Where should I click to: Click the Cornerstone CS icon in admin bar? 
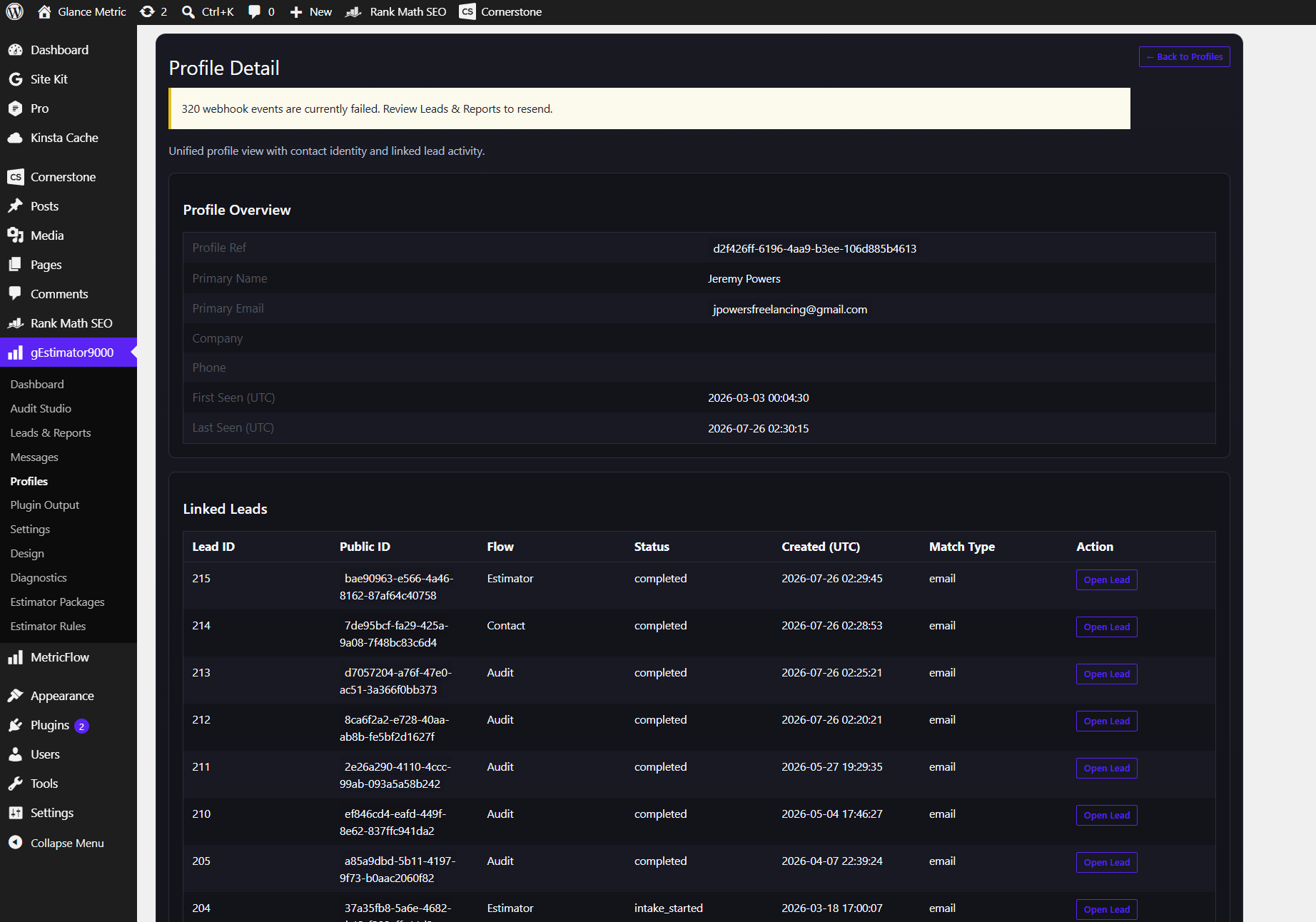pos(467,11)
